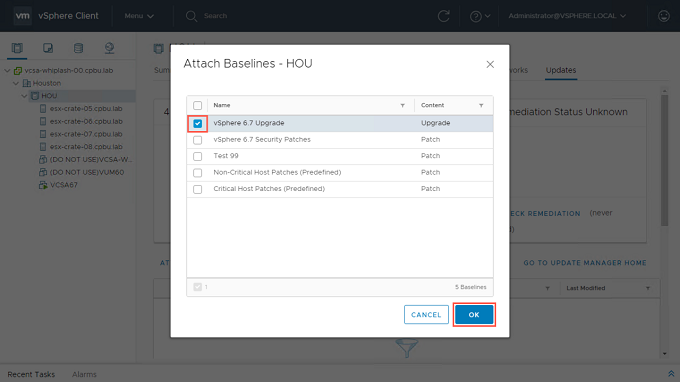
Task: Tick the select-all checkbox in header
Action: (197, 105)
